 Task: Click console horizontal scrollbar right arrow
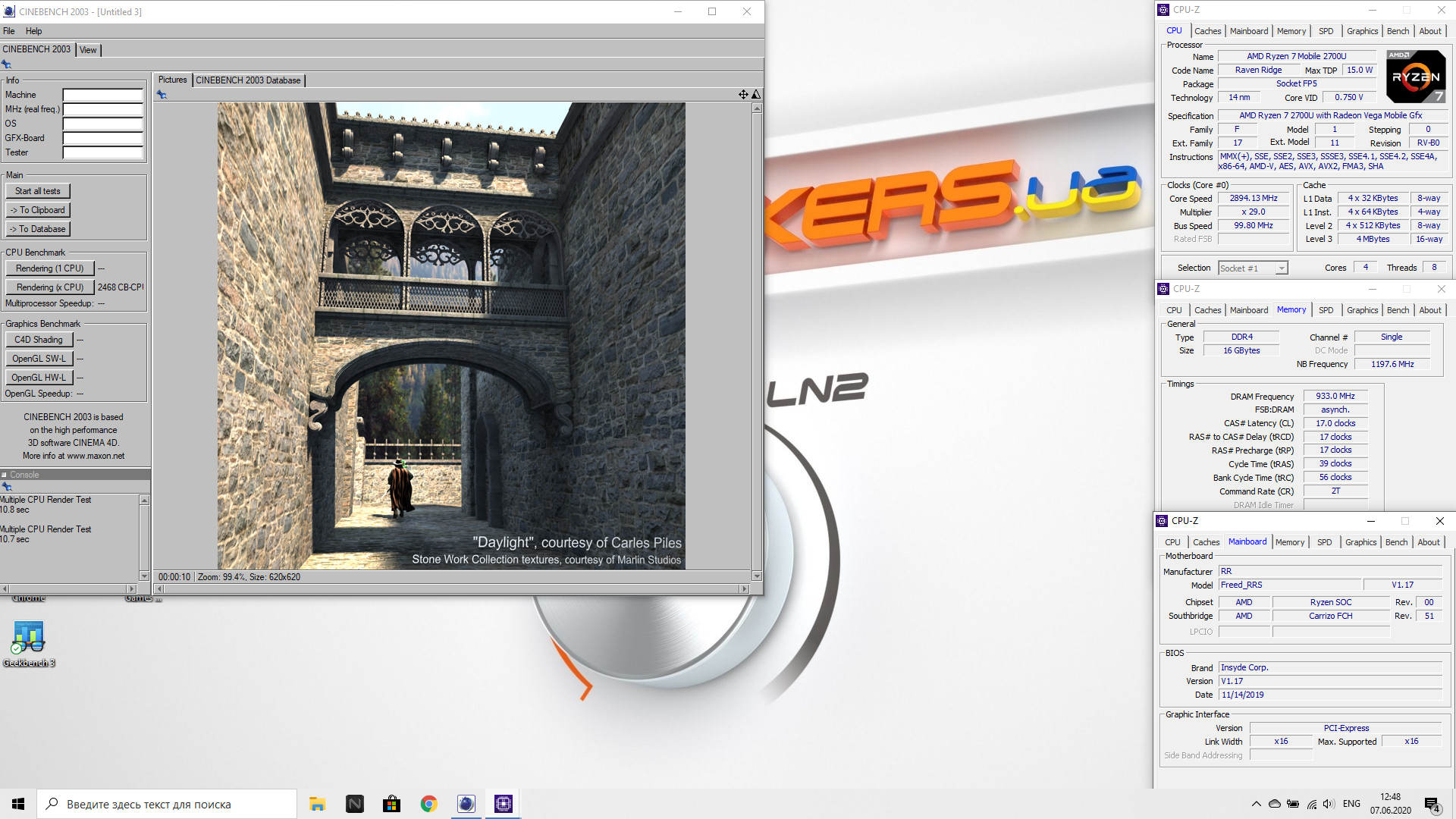click(131, 588)
